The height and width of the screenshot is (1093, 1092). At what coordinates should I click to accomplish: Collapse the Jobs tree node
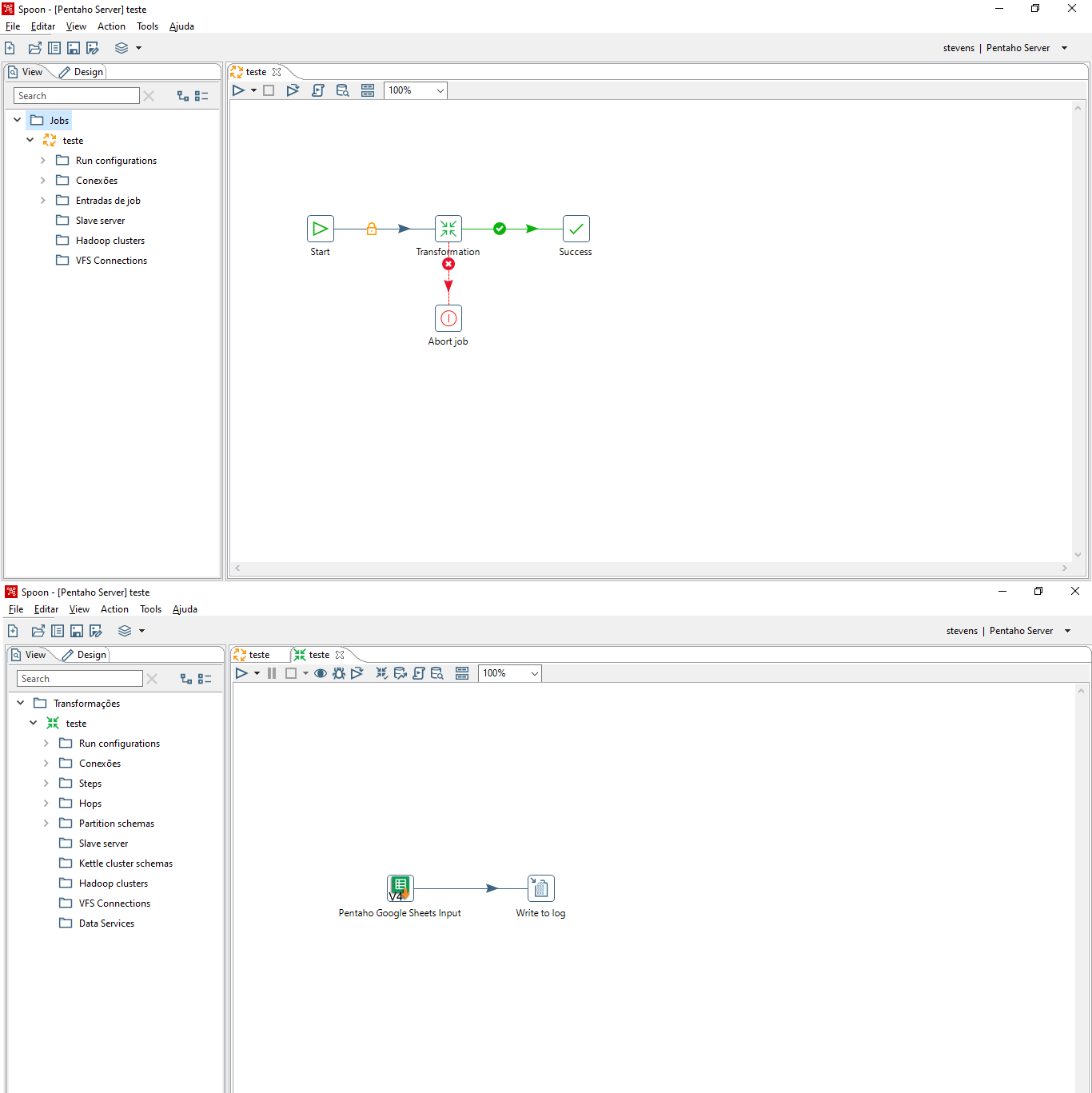[x=17, y=119]
